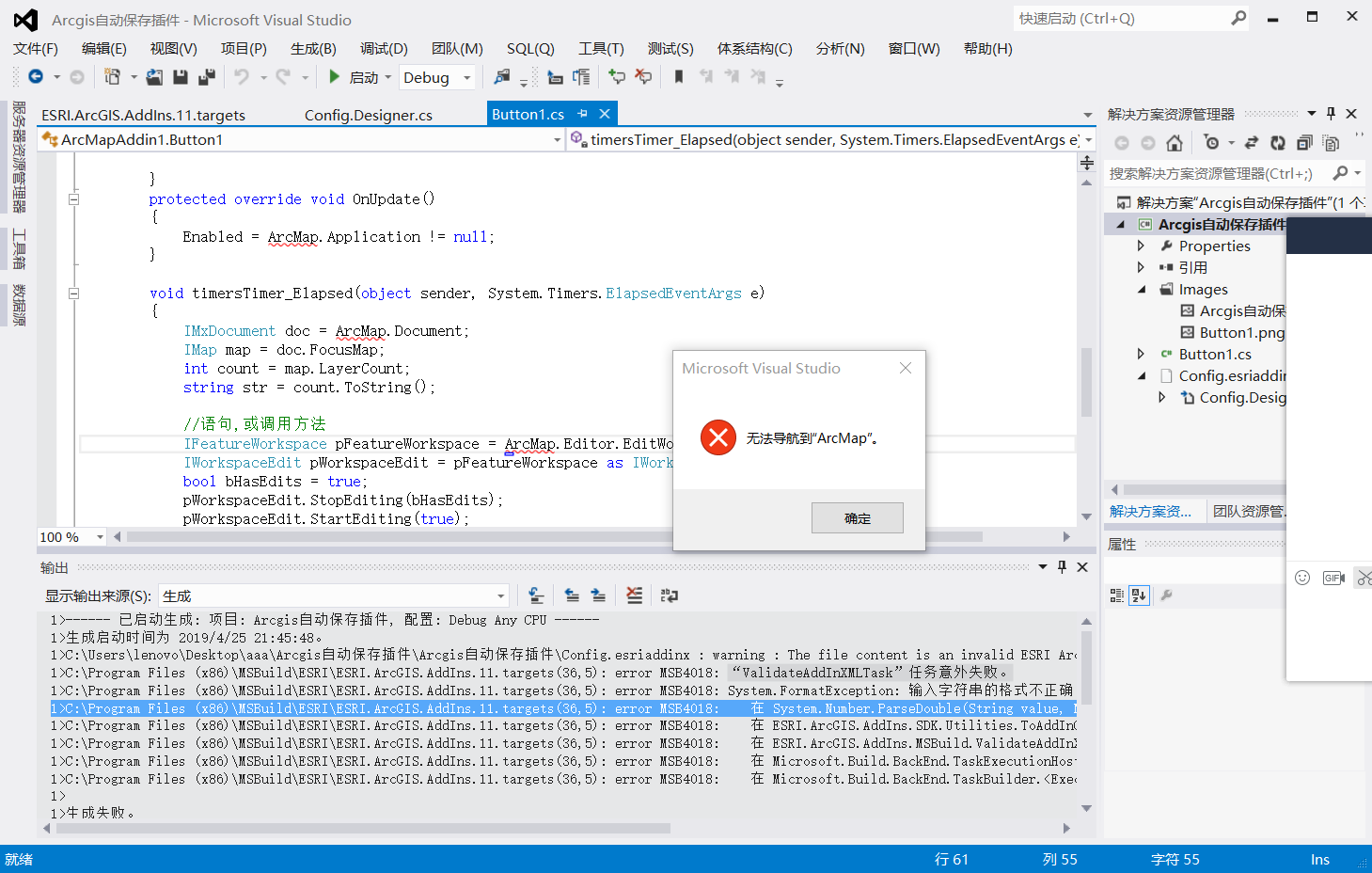Click the Solution Explorer sync with active document icon
Screen dimensions: 1372x873
(1251, 143)
